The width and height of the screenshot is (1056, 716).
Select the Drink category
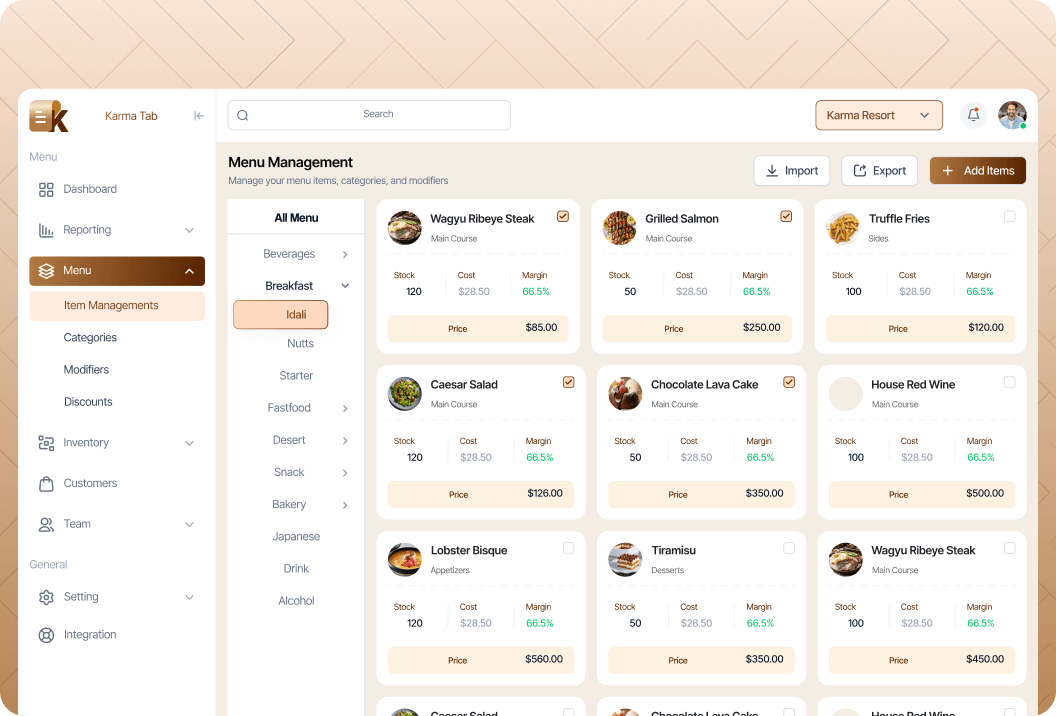point(296,569)
